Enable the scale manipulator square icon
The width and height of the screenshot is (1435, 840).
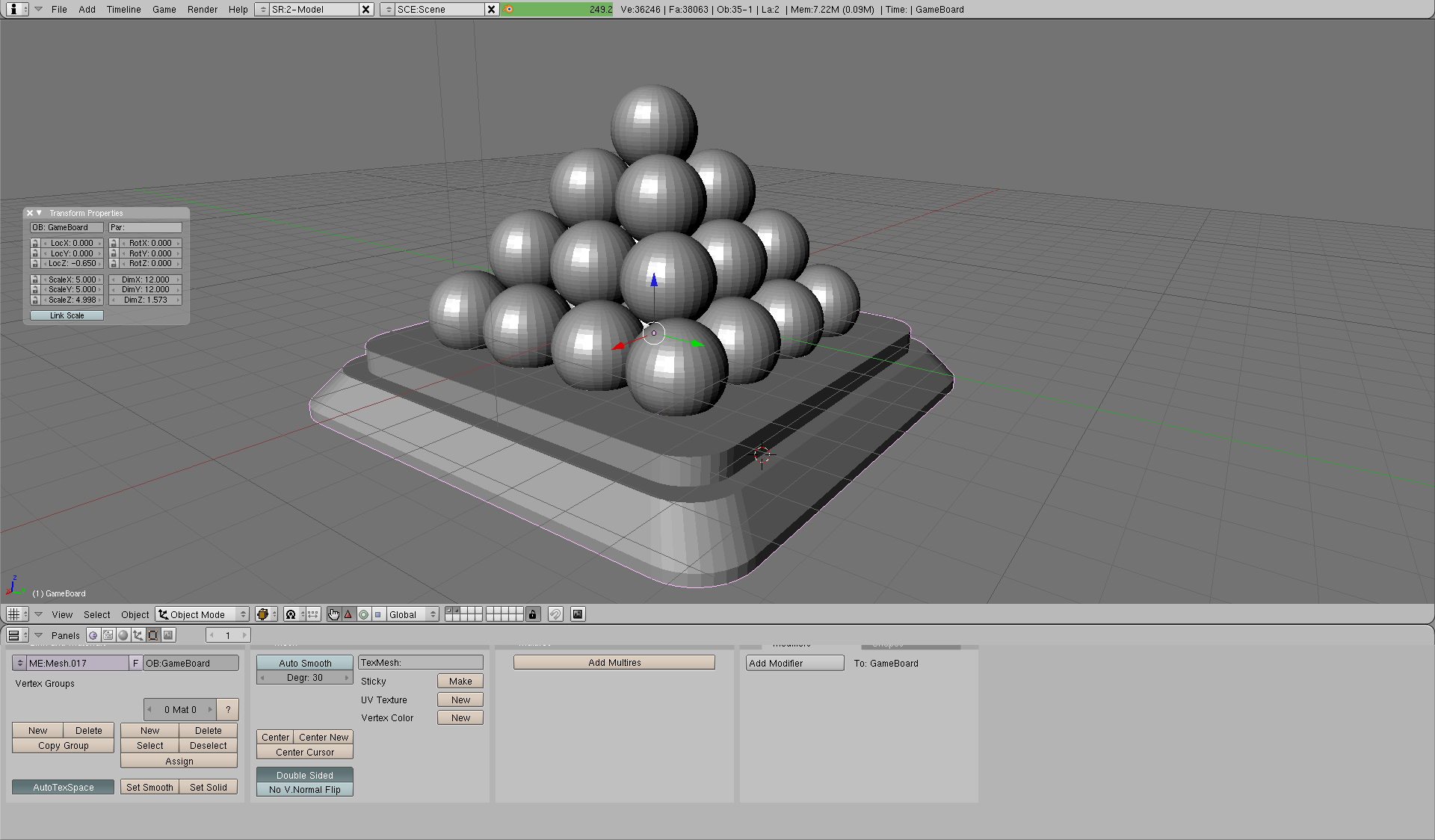click(378, 614)
